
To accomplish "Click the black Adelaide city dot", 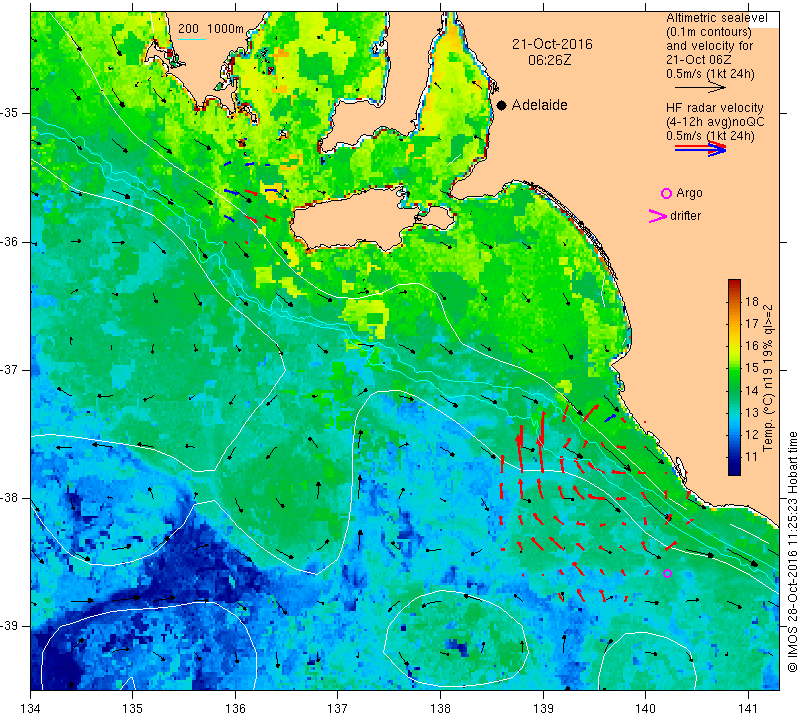I will 502,105.
